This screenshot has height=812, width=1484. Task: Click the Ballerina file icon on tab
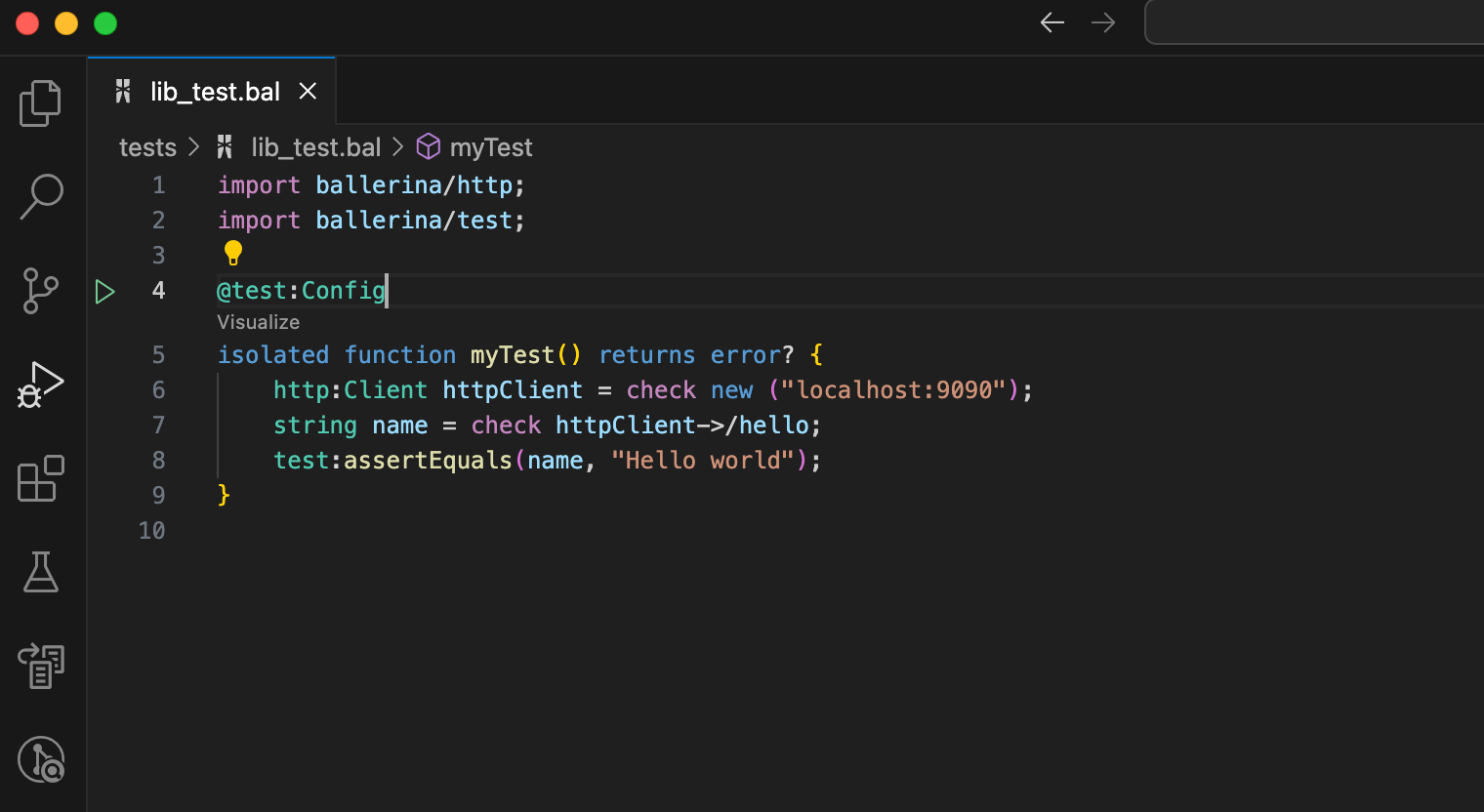123,92
